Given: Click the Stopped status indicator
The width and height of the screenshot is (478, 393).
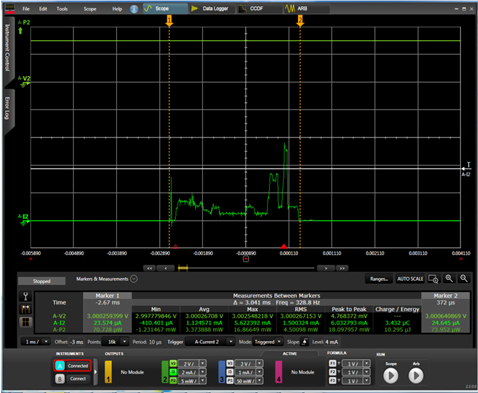Looking at the screenshot, I should (x=42, y=281).
